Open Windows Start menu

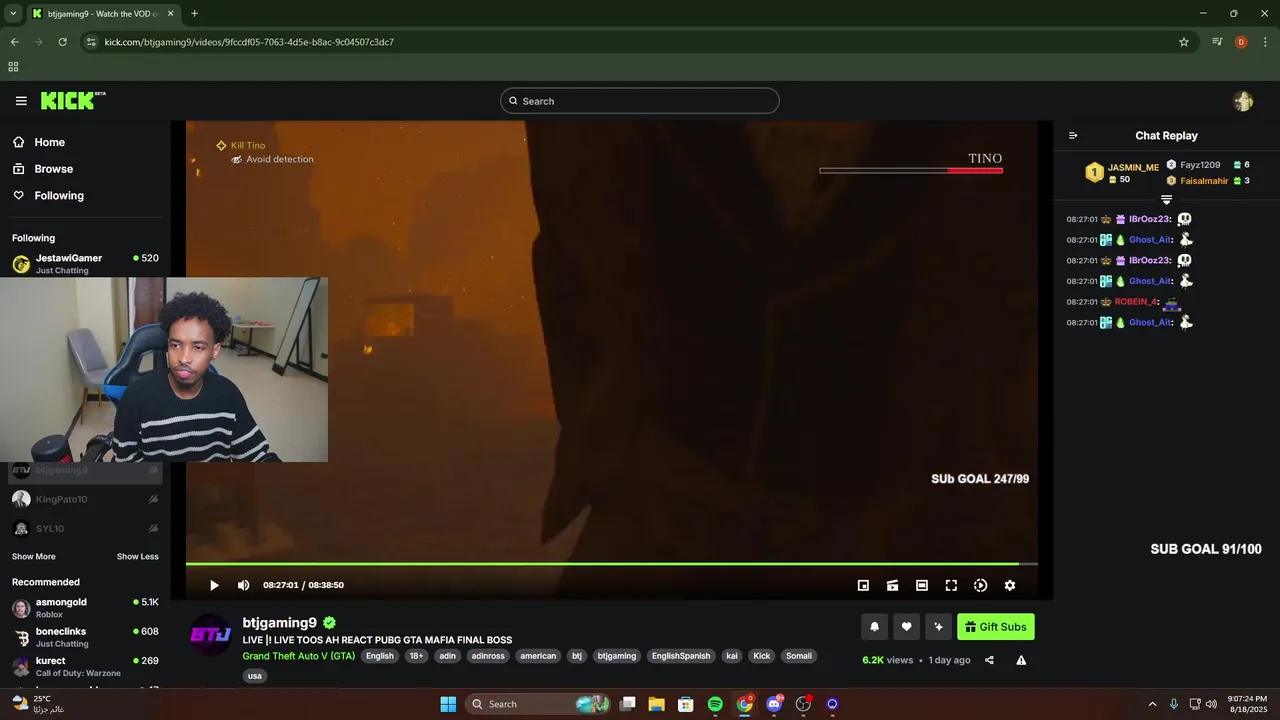[x=448, y=704]
